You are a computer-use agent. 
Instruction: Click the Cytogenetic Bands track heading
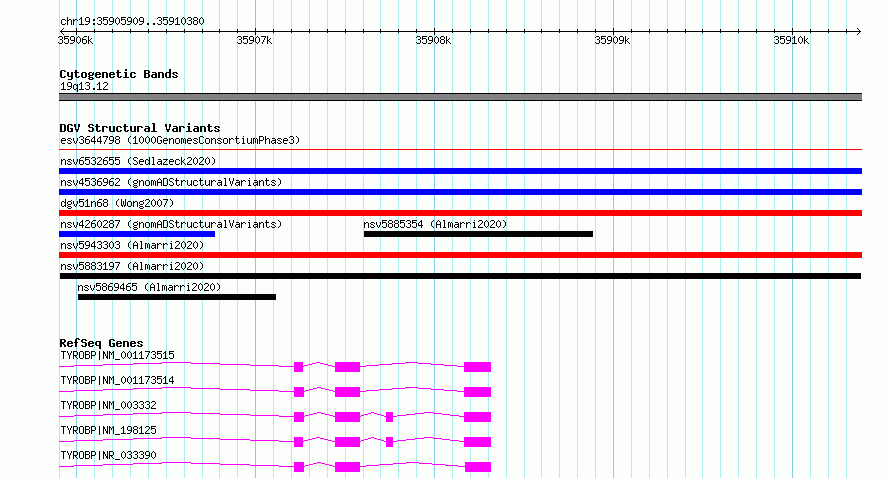pyautogui.click(x=119, y=74)
